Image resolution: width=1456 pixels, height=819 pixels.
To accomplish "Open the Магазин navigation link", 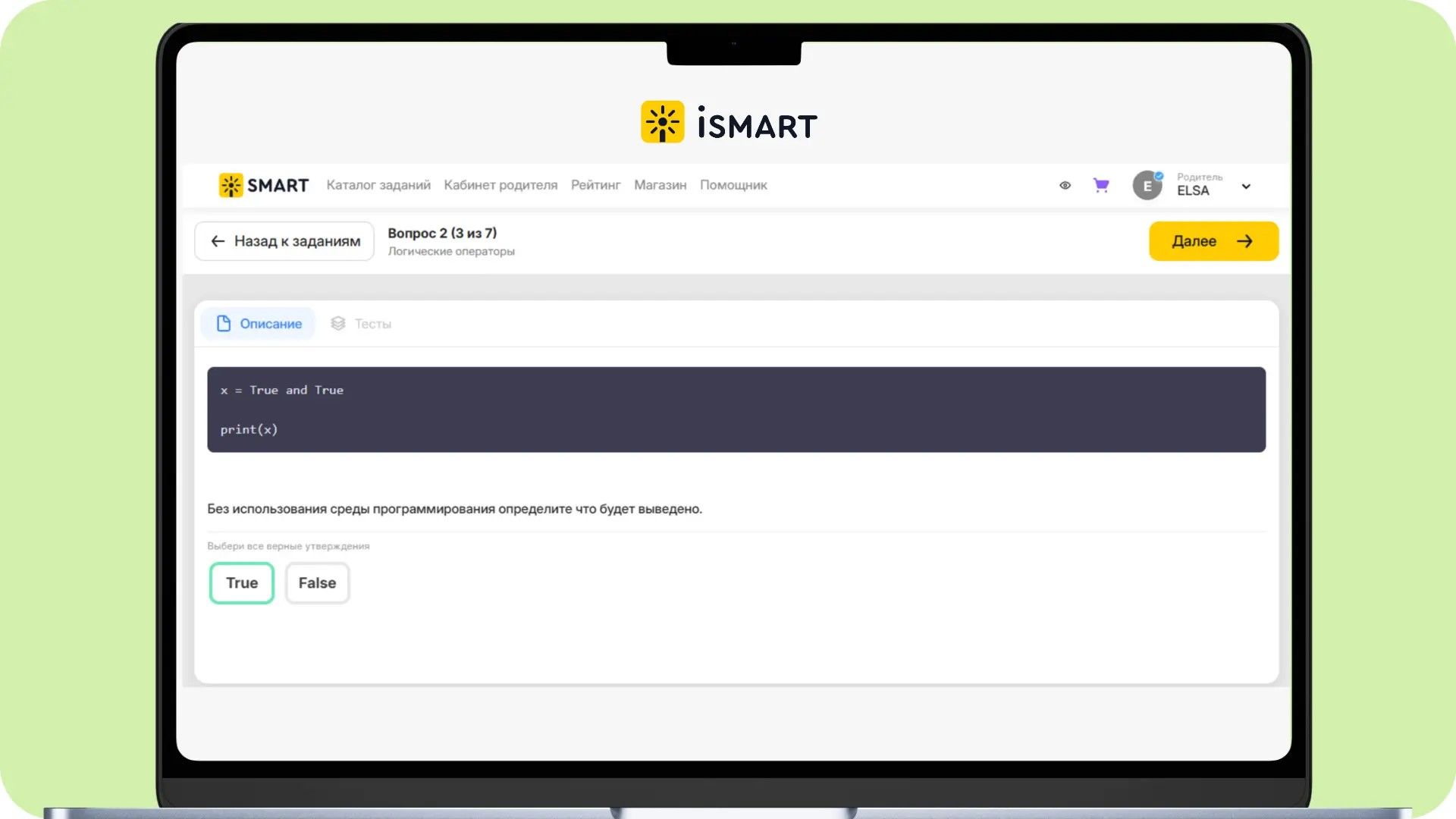I will (660, 185).
